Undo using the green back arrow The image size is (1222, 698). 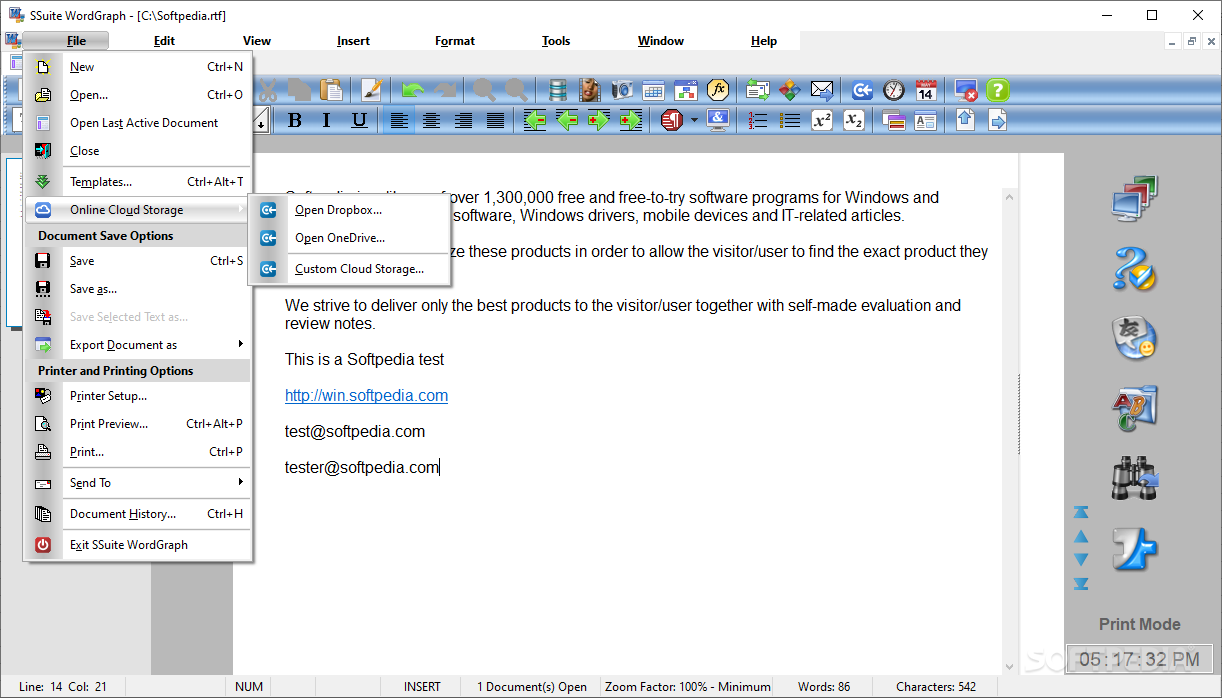[413, 90]
